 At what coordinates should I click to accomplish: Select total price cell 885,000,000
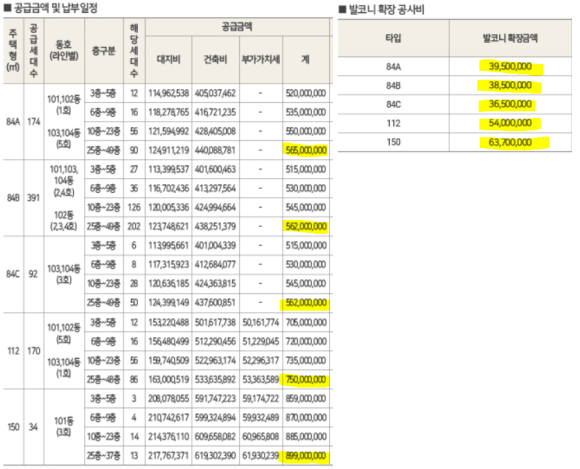[x=306, y=437]
